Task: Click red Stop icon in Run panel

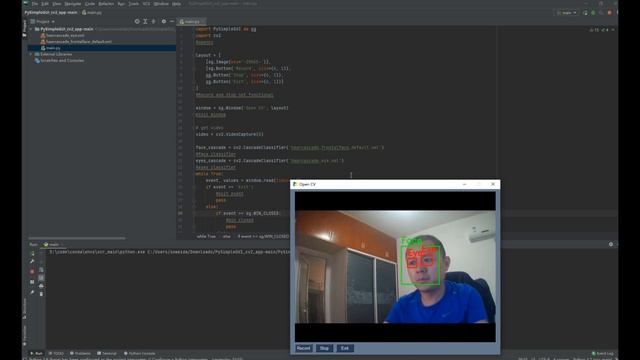Action: 32,271
